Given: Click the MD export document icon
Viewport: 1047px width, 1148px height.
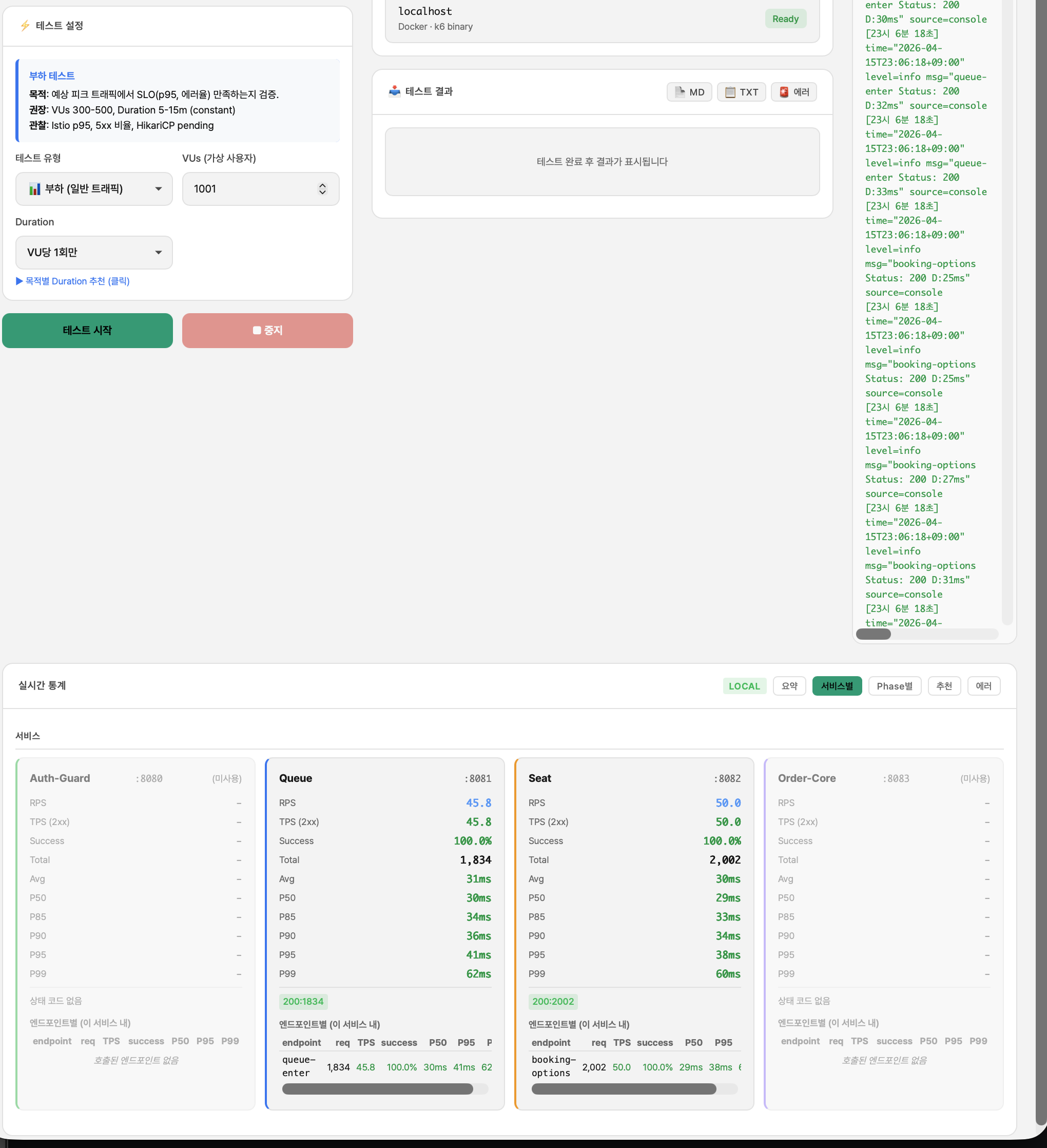Looking at the screenshot, I should click(x=680, y=92).
